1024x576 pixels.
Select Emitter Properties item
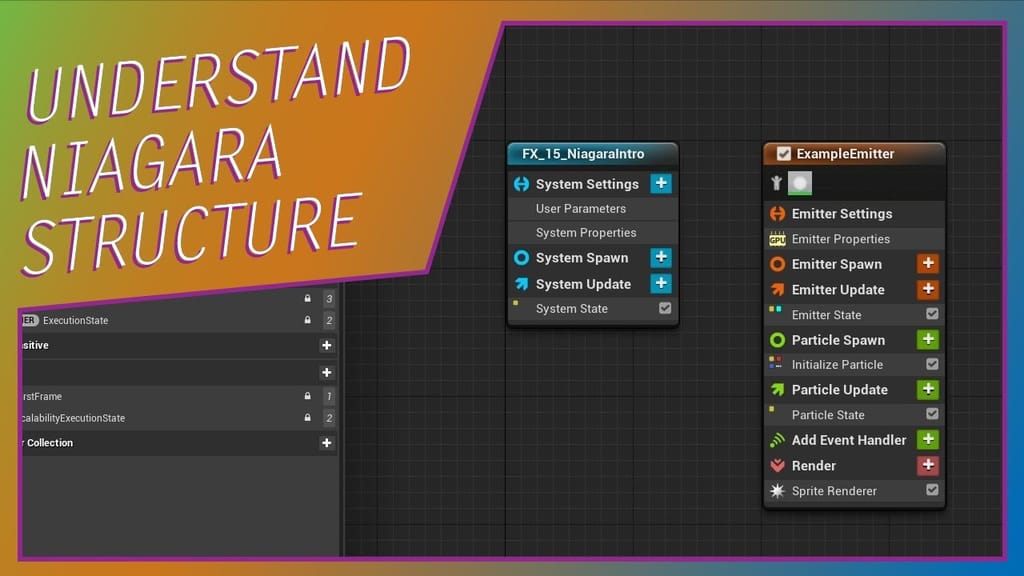pos(854,239)
